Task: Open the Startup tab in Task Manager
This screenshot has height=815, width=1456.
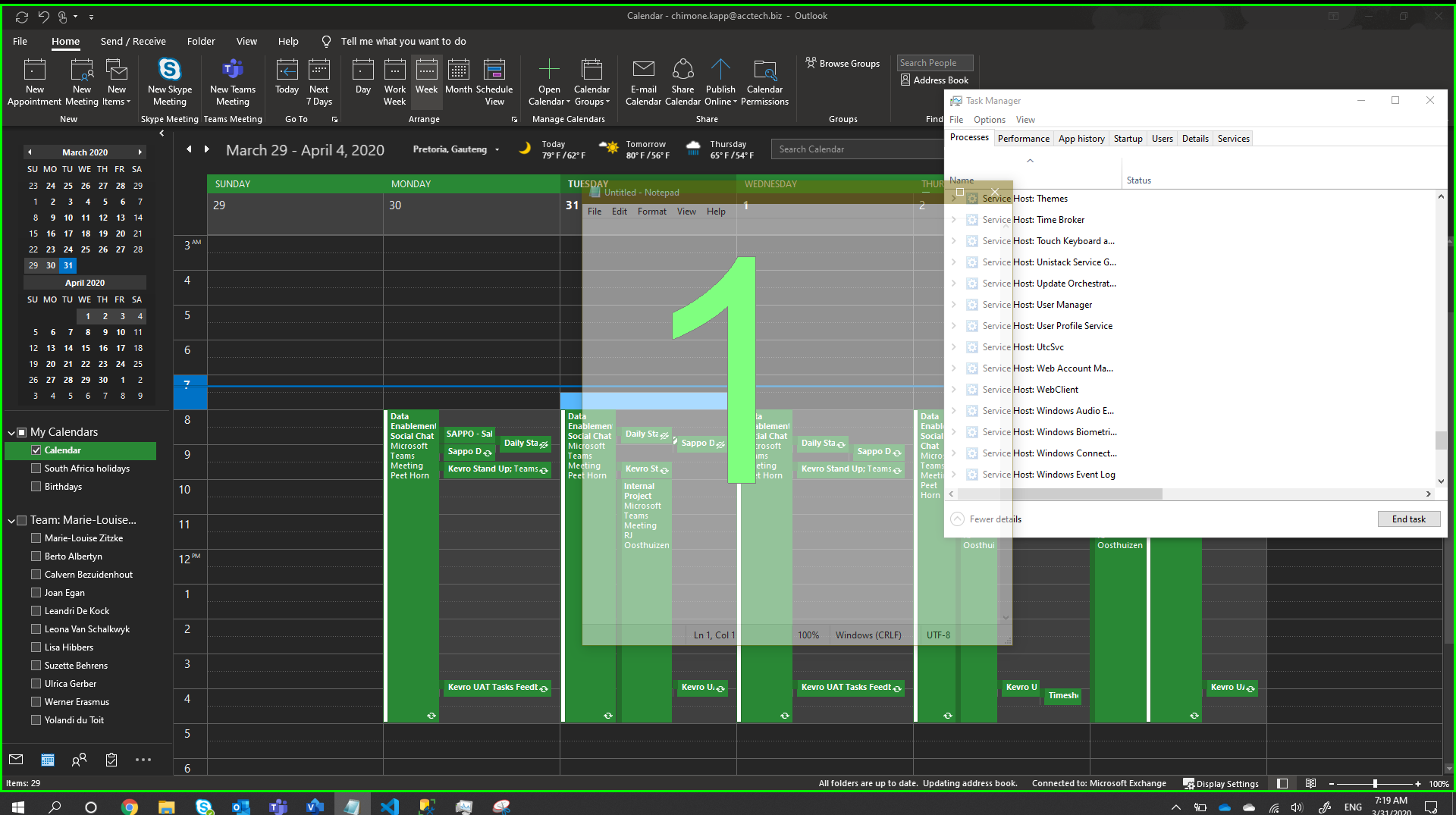Action: (1128, 139)
